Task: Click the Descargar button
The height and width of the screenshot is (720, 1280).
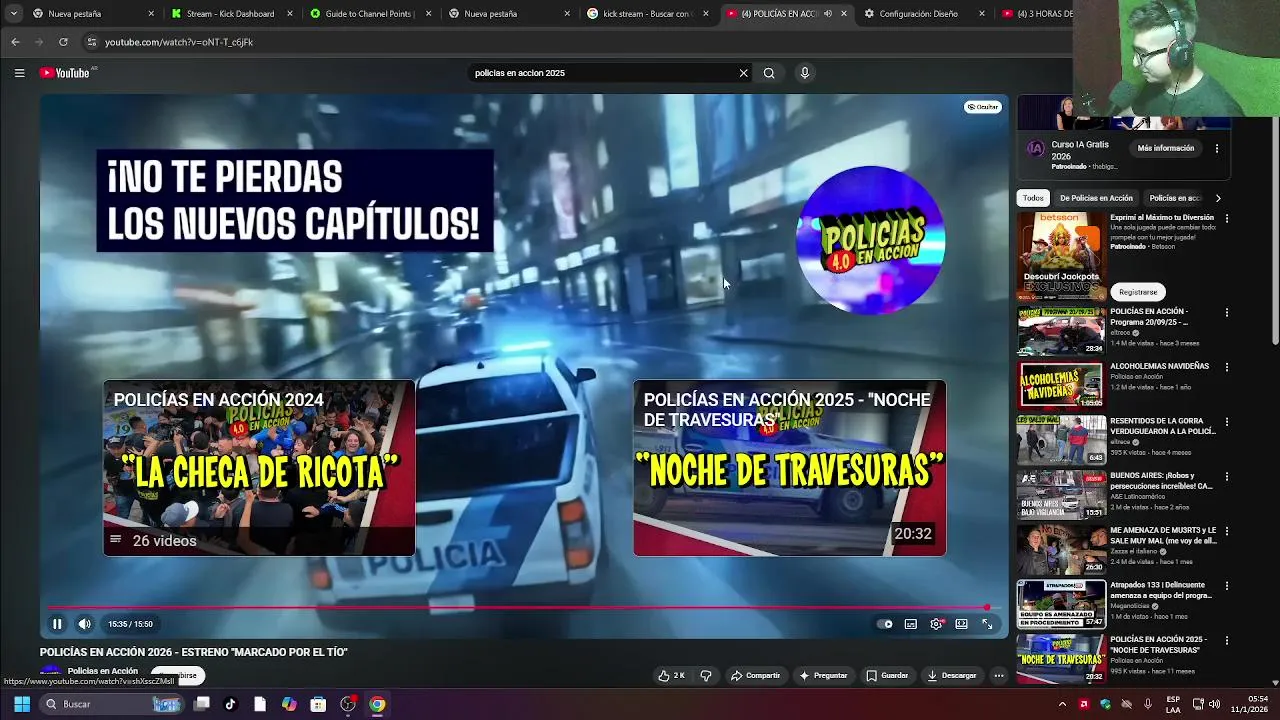Action: click(x=951, y=676)
